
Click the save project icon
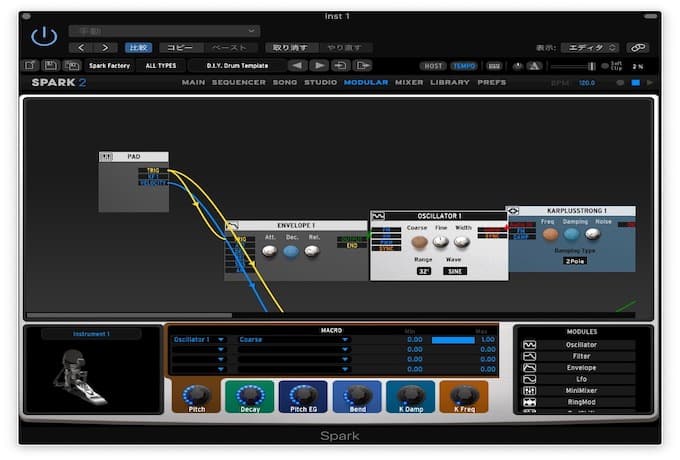click(x=51, y=65)
